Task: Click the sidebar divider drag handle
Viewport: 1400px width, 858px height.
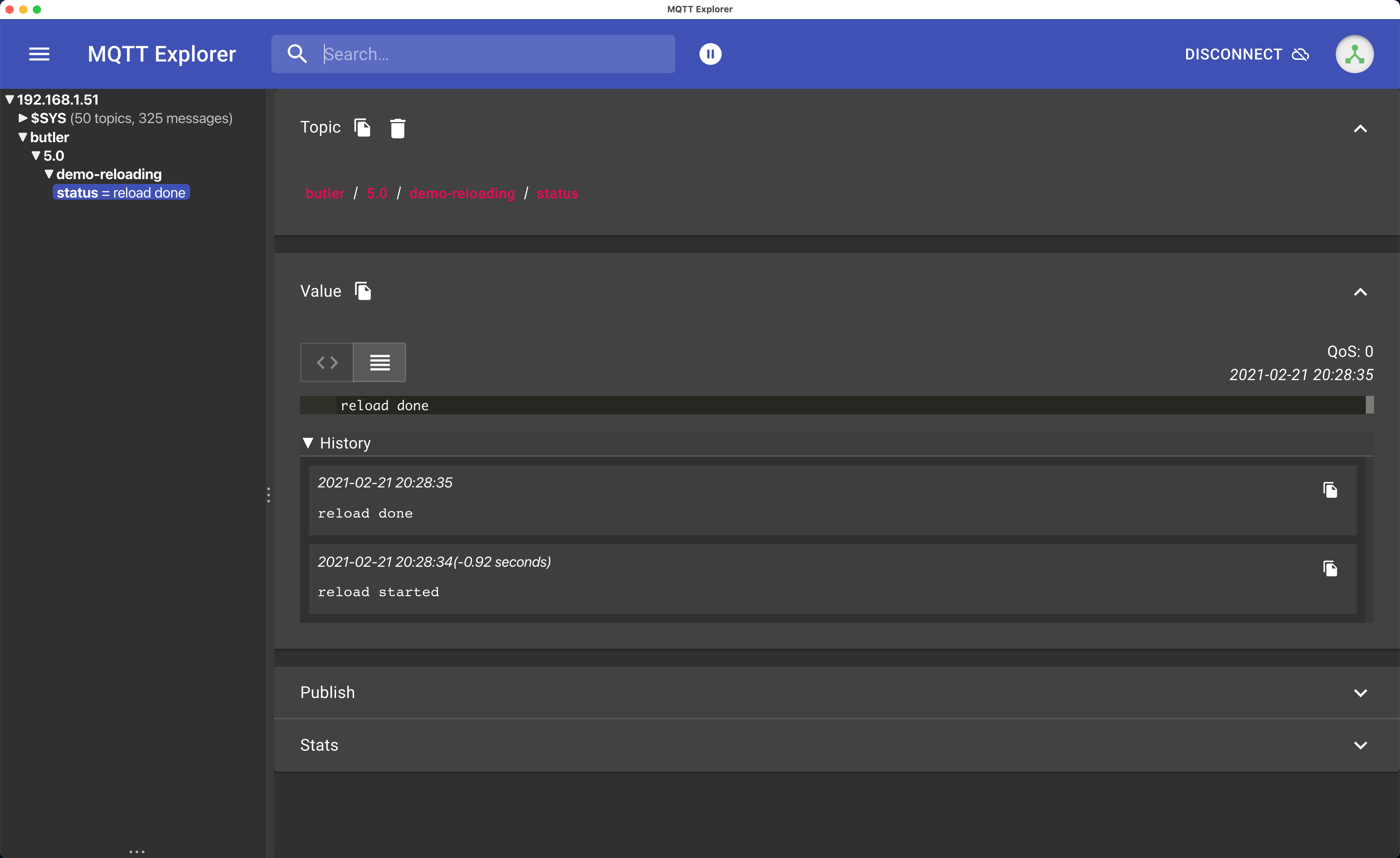Action: 268,495
